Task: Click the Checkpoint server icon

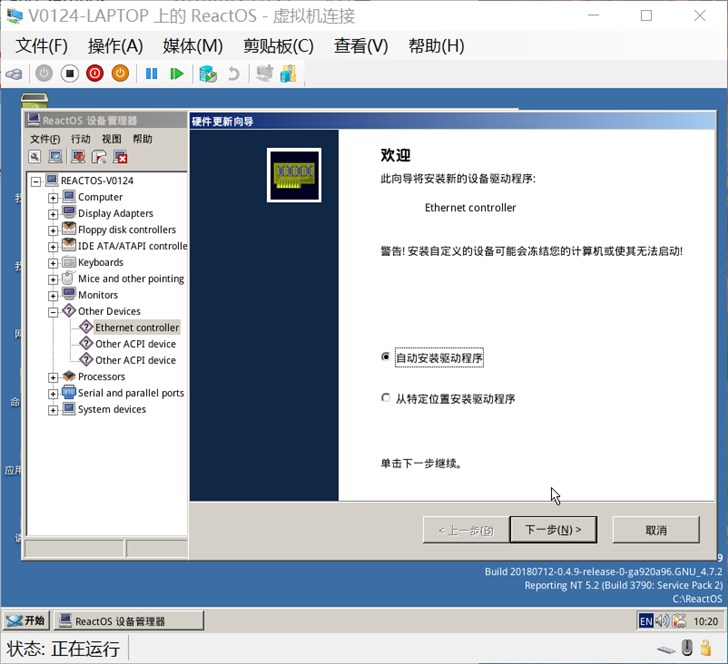Action: [x=208, y=73]
